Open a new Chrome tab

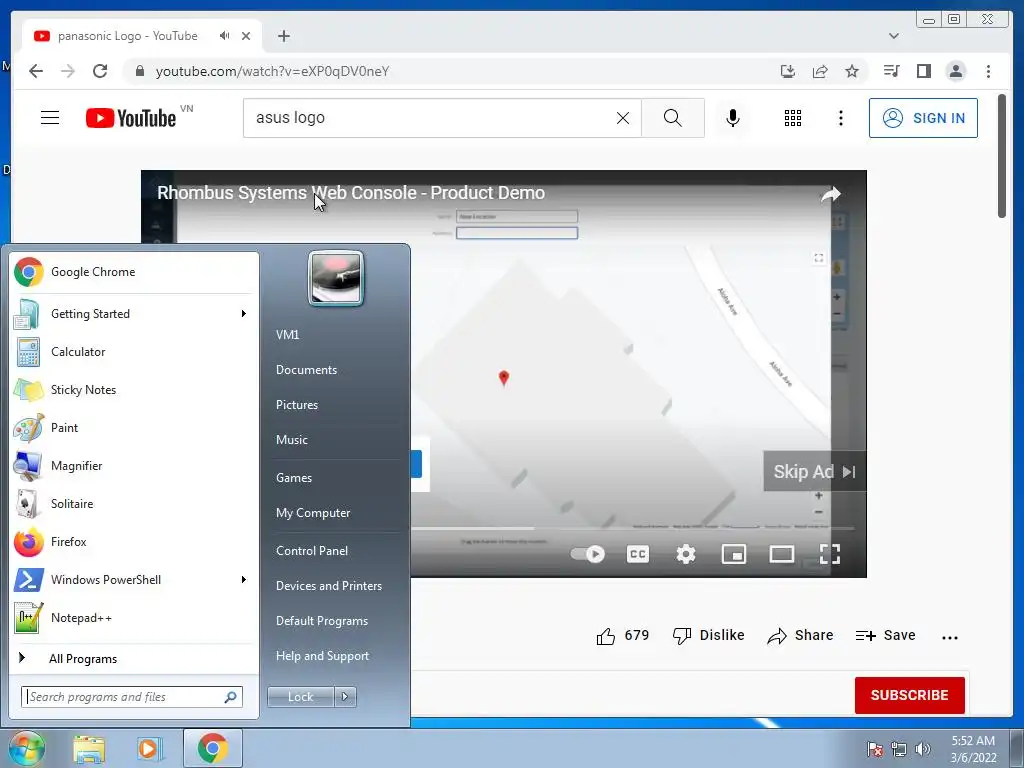tap(283, 36)
